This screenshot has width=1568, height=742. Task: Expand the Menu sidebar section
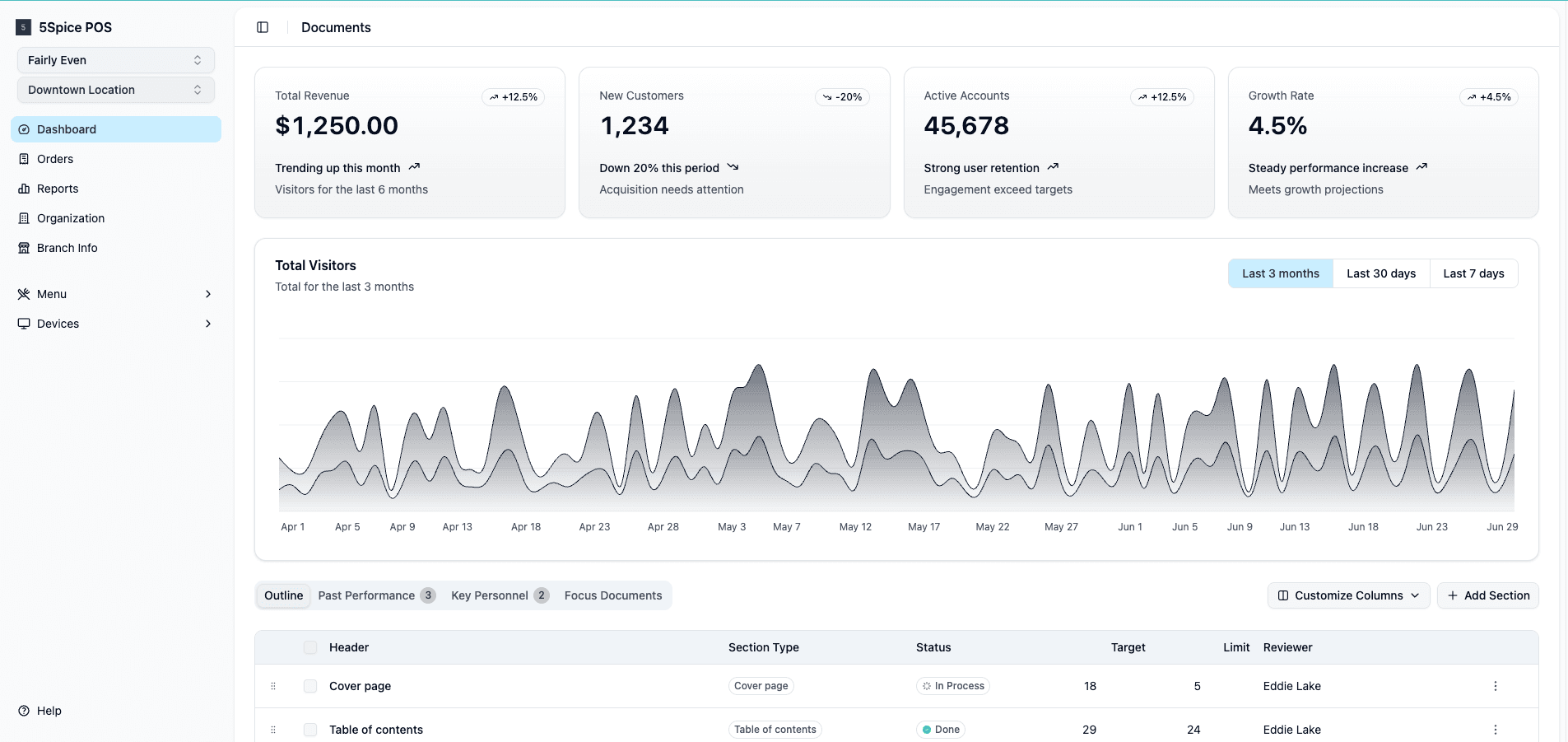tap(115, 294)
